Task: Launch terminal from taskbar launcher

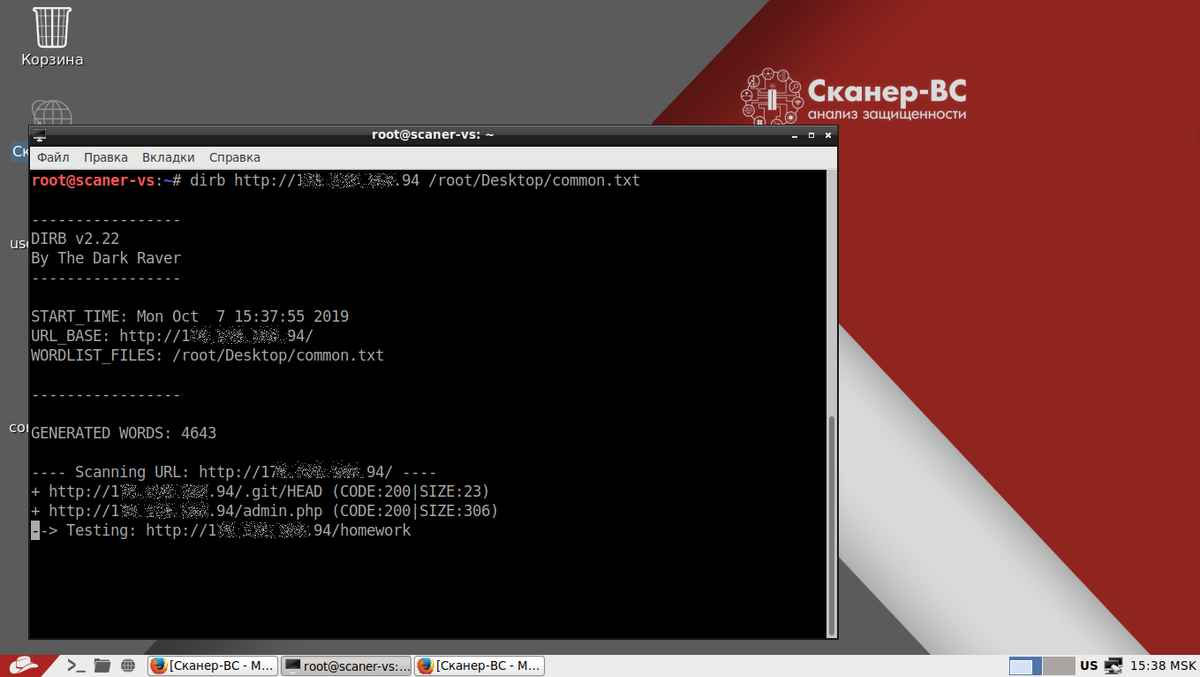Action: [x=75, y=665]
